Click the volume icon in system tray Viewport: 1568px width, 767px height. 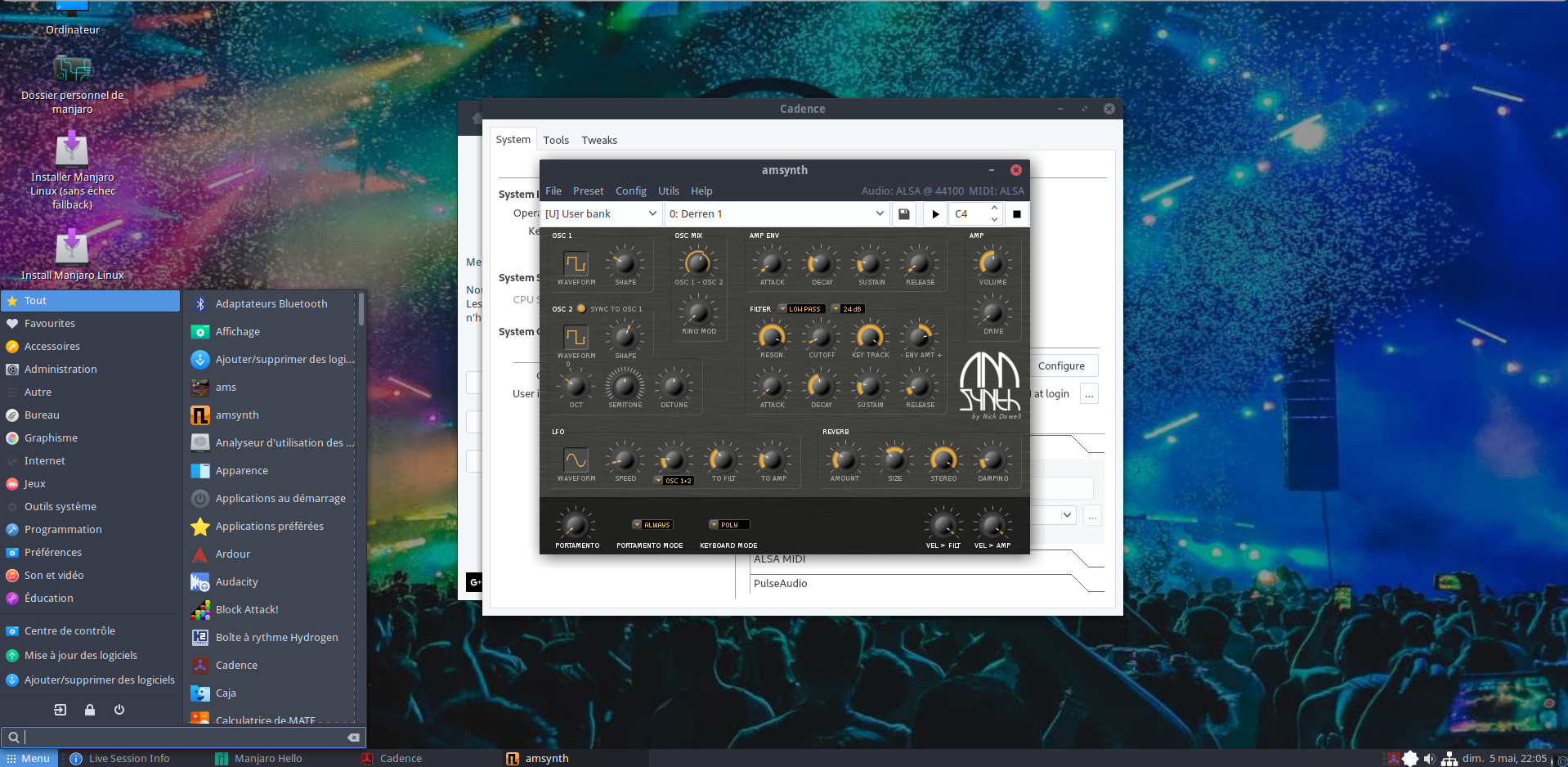click(x=1429, y=759)
